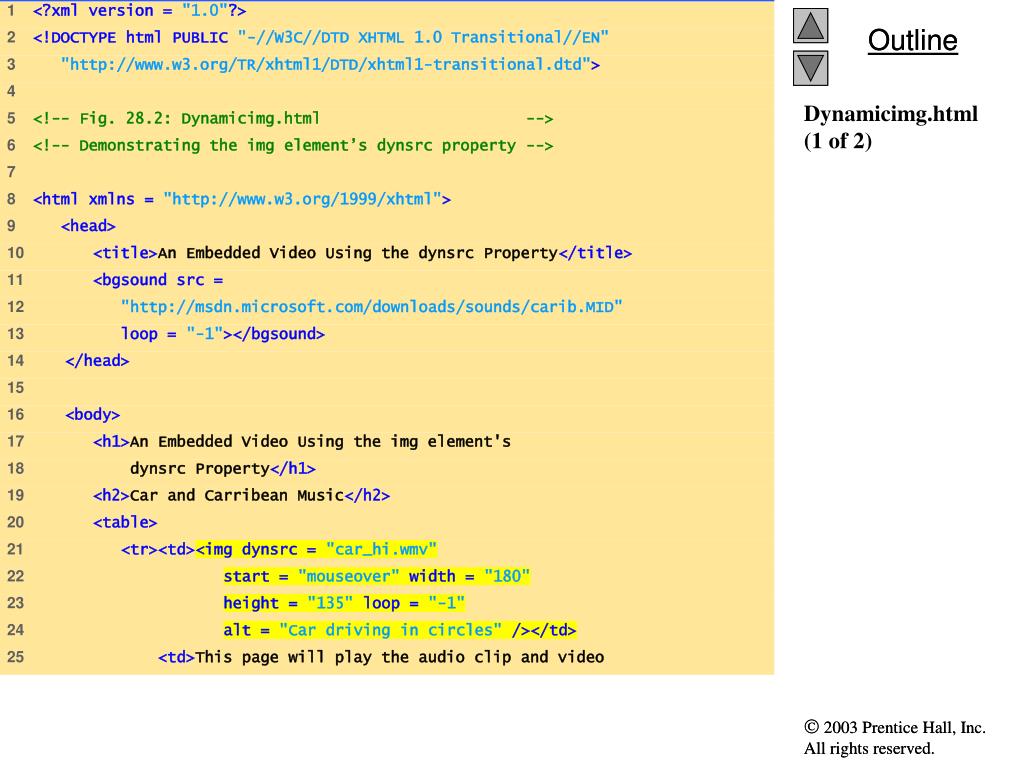Click the 'bgsound src =' line
1024x768 pixels.
click(158, 280)
